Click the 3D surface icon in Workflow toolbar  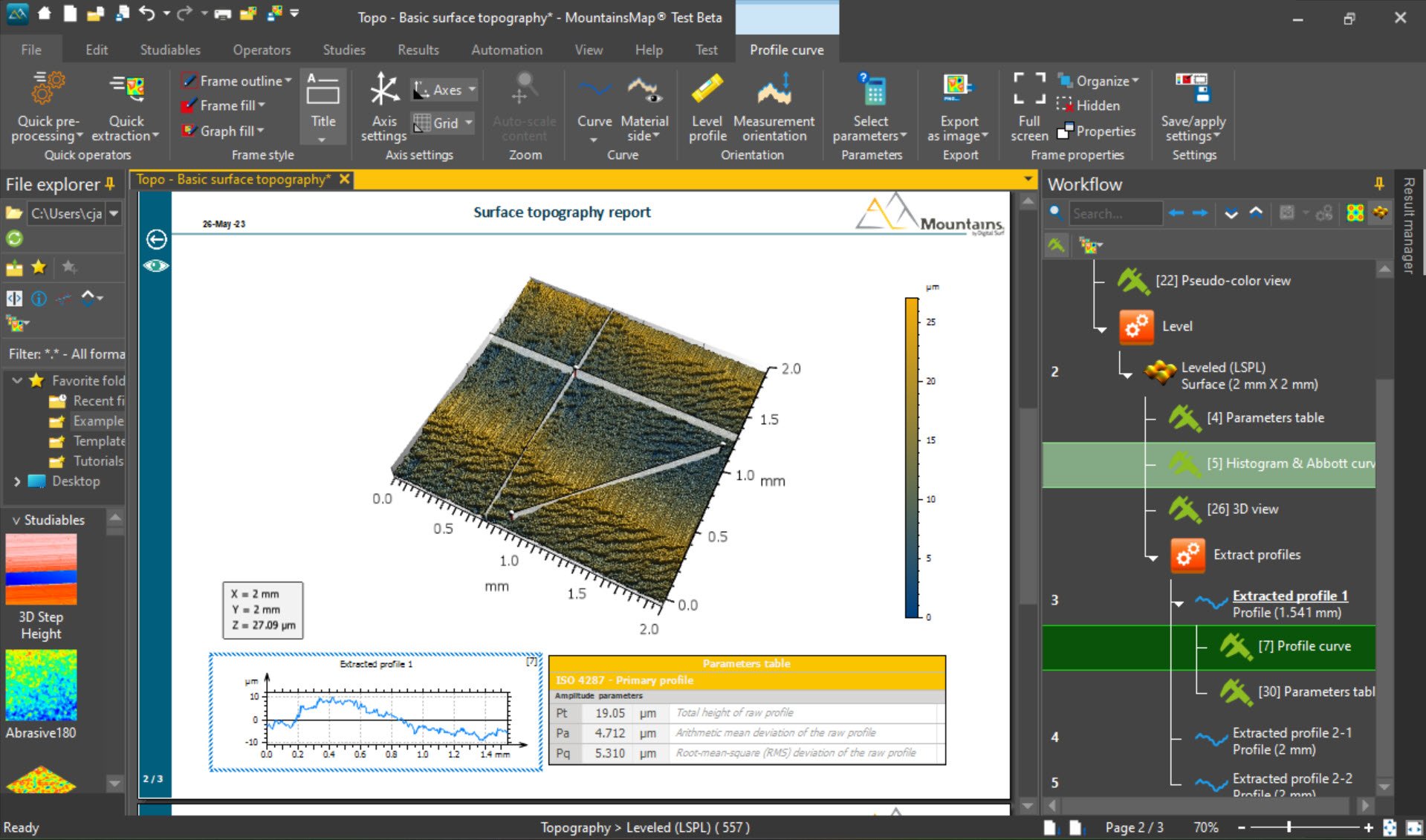pyautogui.click(x=1380, y=213)
